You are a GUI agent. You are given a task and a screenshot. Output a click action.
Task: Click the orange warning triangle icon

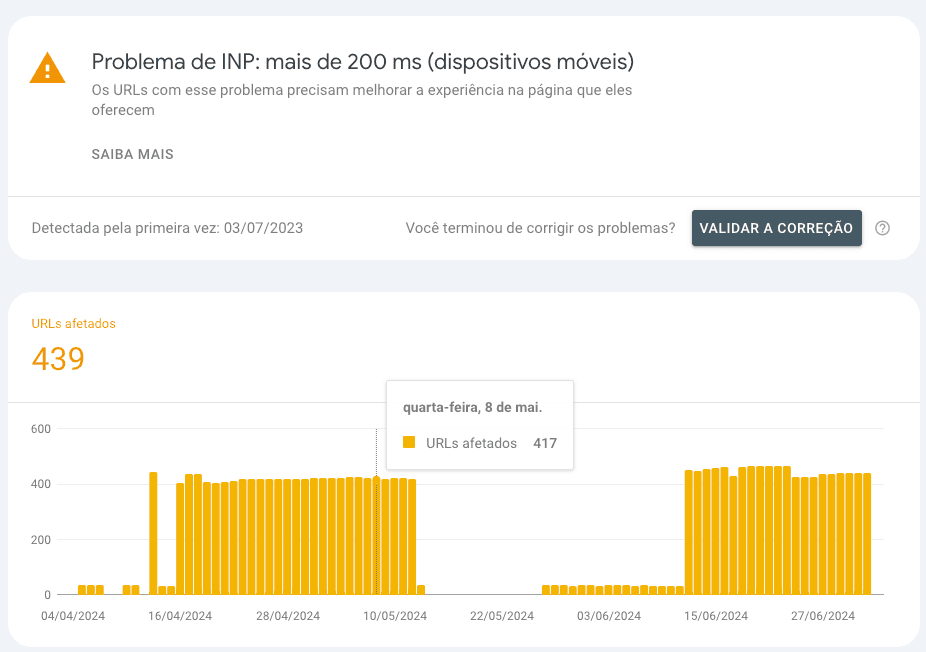coord(48,68)
